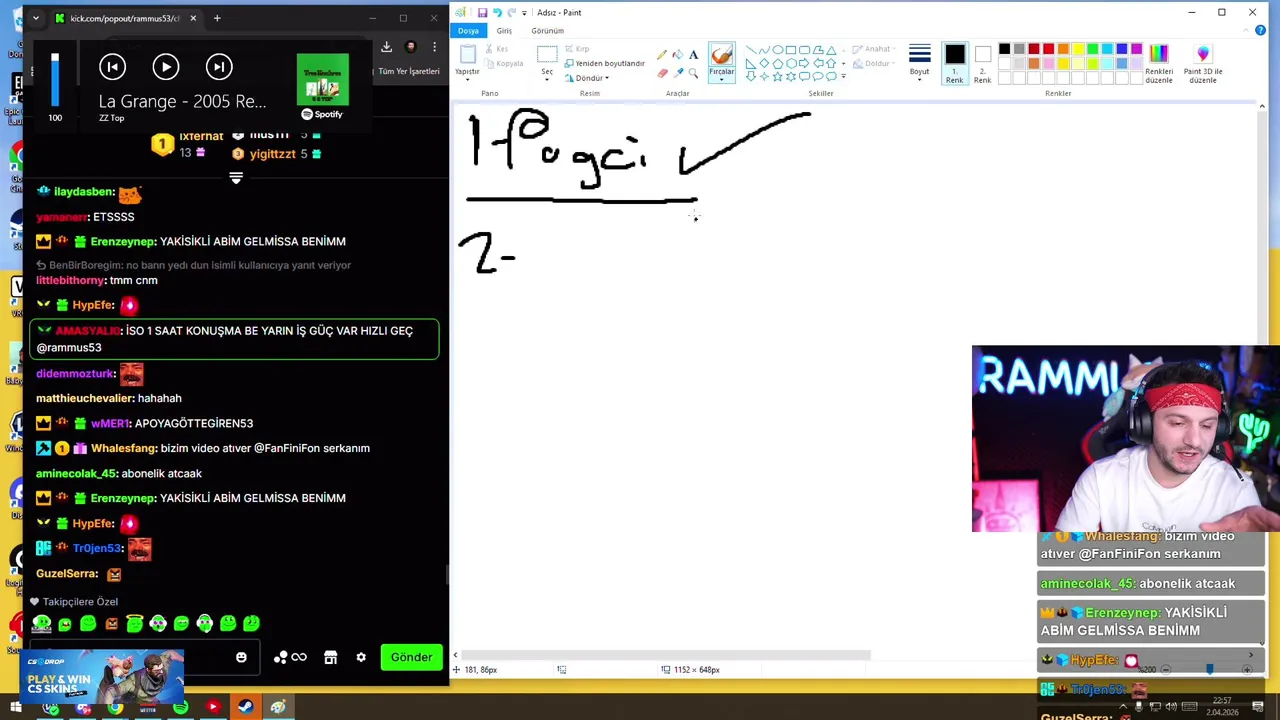This screenshot has width=1280, height=720.
Task: Click Yeniden boyutlandır resize button
Action: [x=604, y=63]
